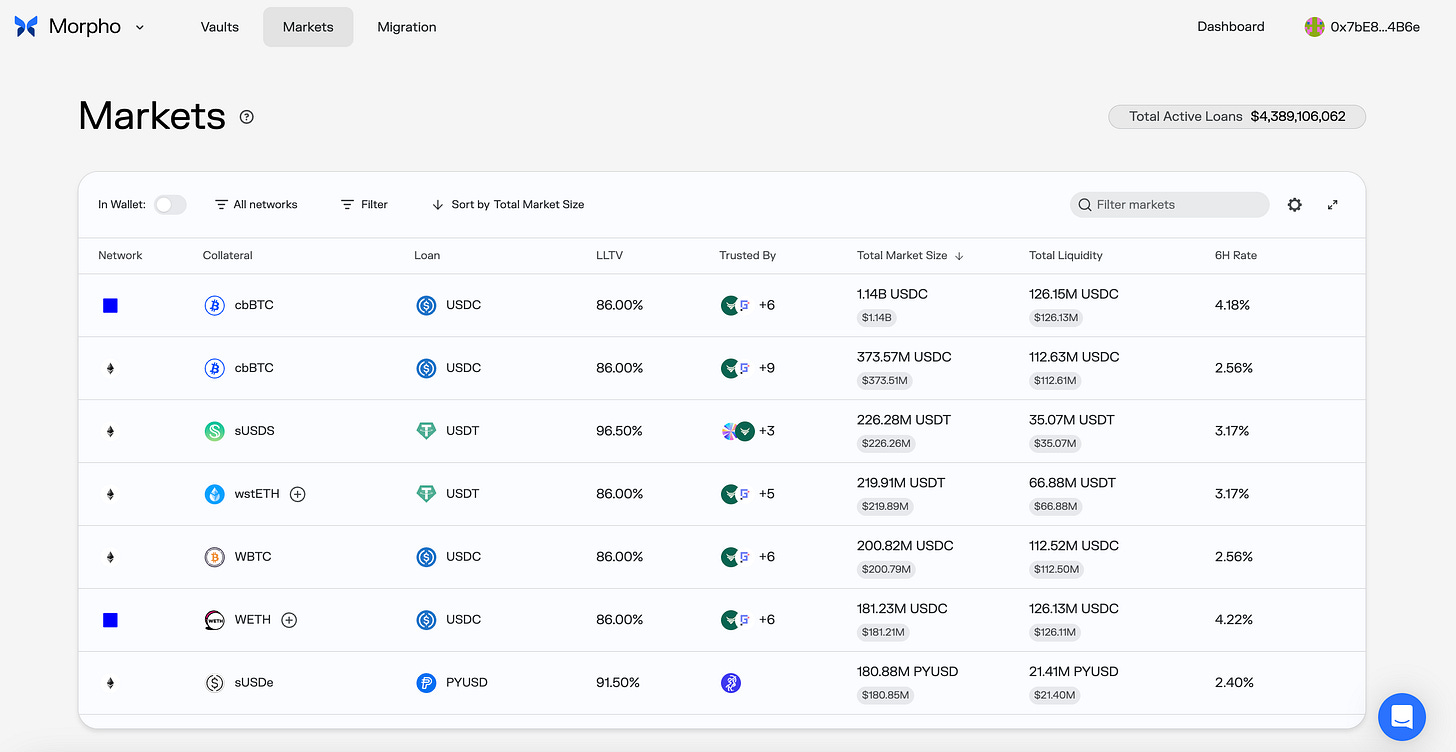Select the Markets tab

(x=308, y=27)
